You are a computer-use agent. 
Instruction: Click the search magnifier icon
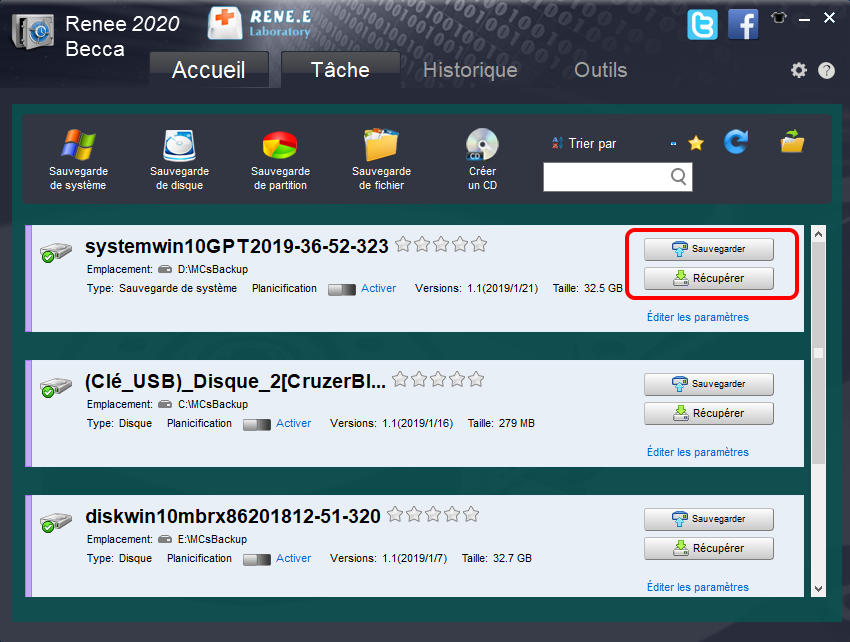click(678, 176)
